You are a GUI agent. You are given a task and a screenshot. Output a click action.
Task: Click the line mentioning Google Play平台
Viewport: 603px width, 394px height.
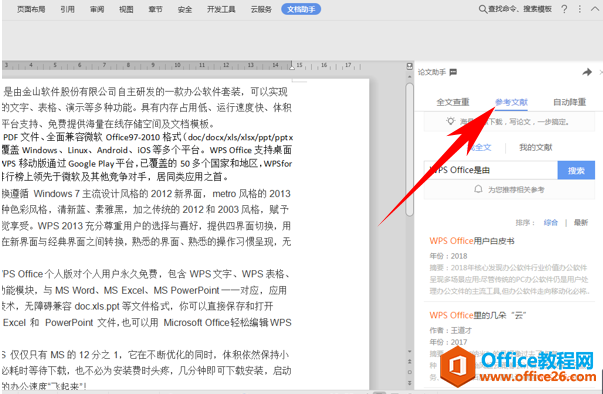click(147, 164)
